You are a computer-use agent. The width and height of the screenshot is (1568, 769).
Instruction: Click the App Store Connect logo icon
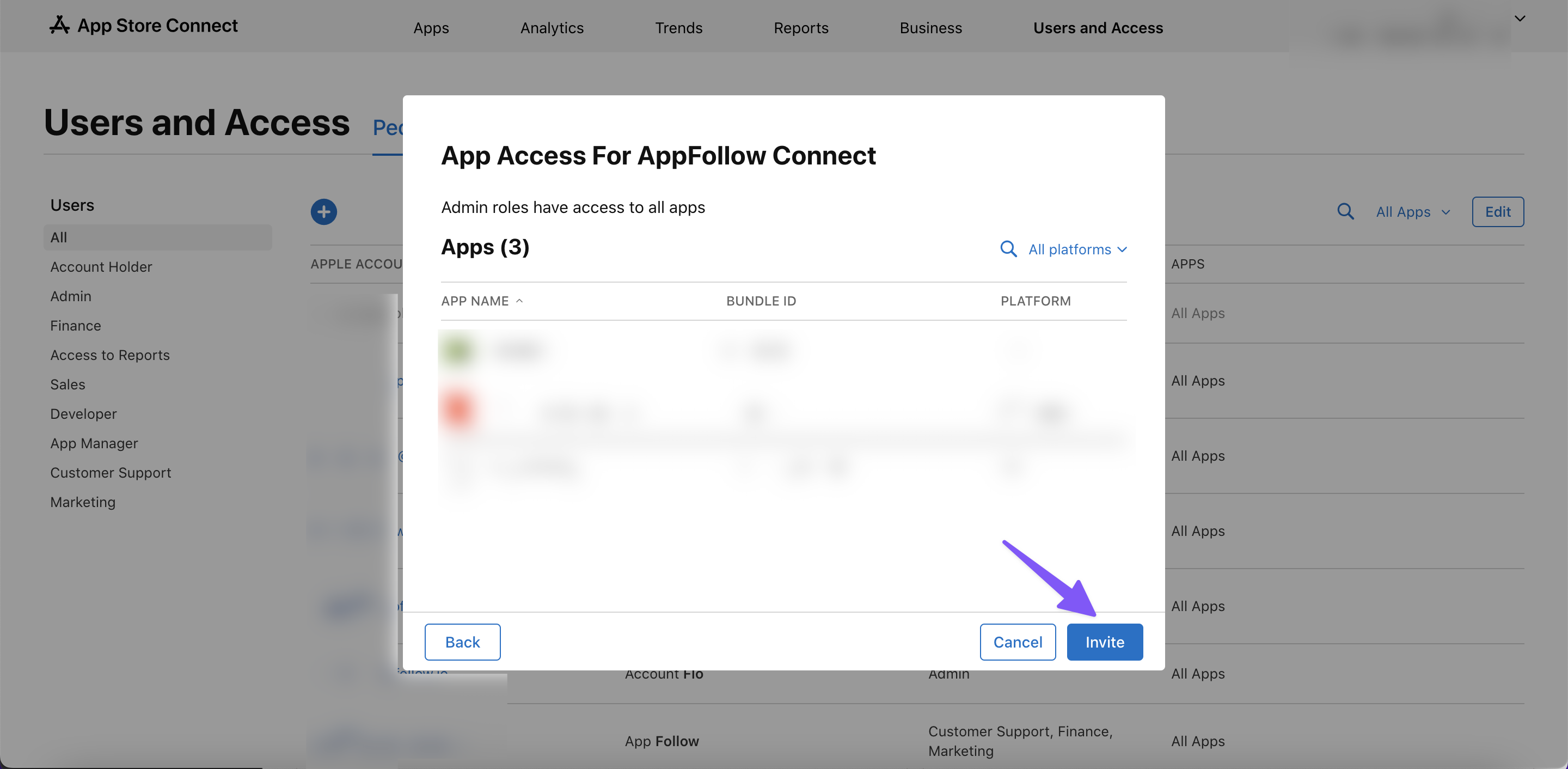click(x=60, y=25)
